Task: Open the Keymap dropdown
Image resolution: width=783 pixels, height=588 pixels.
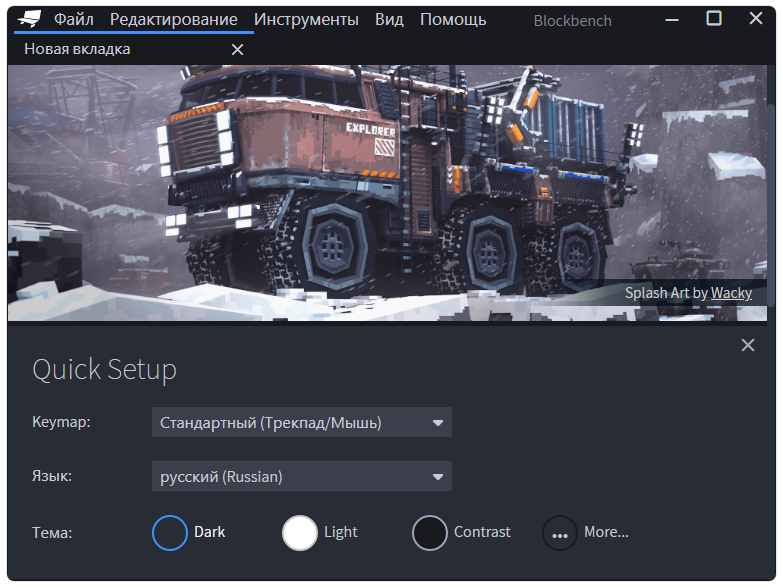Action: click(302, 422)
